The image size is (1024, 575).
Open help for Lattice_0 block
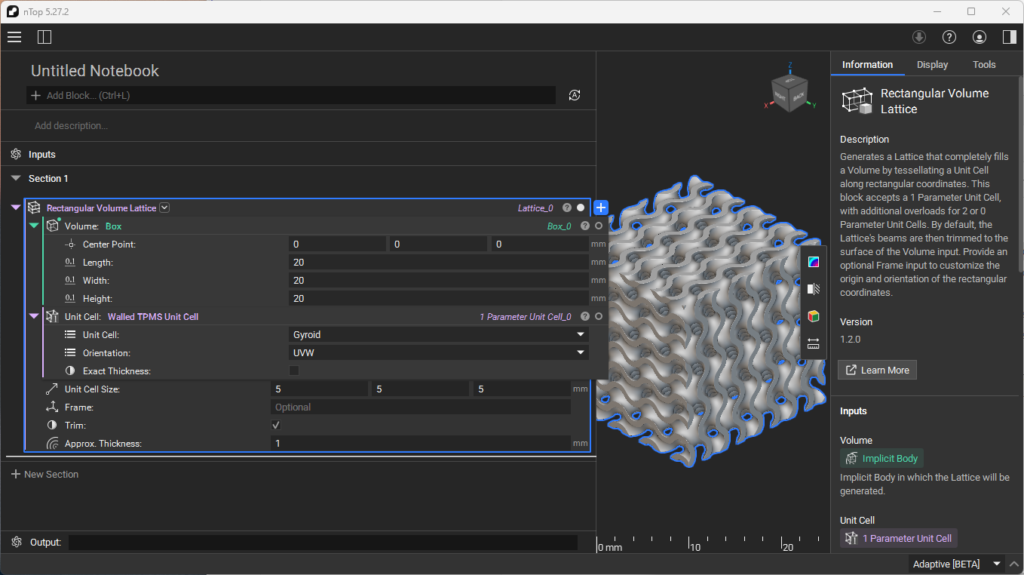coord(567,208)
